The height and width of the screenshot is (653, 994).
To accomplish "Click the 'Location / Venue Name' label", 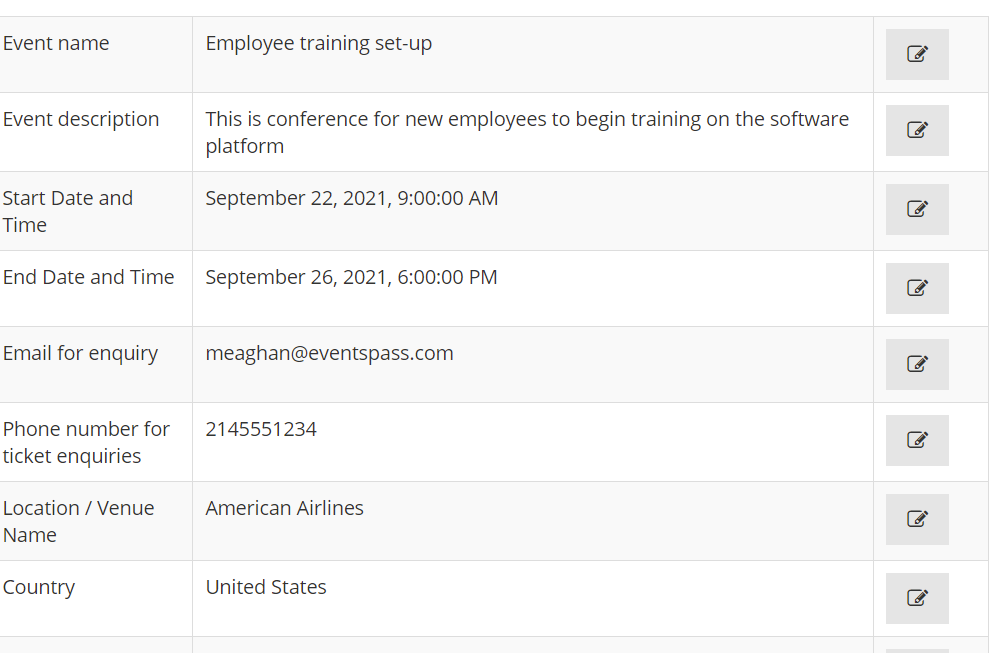I will pos(79,522).
